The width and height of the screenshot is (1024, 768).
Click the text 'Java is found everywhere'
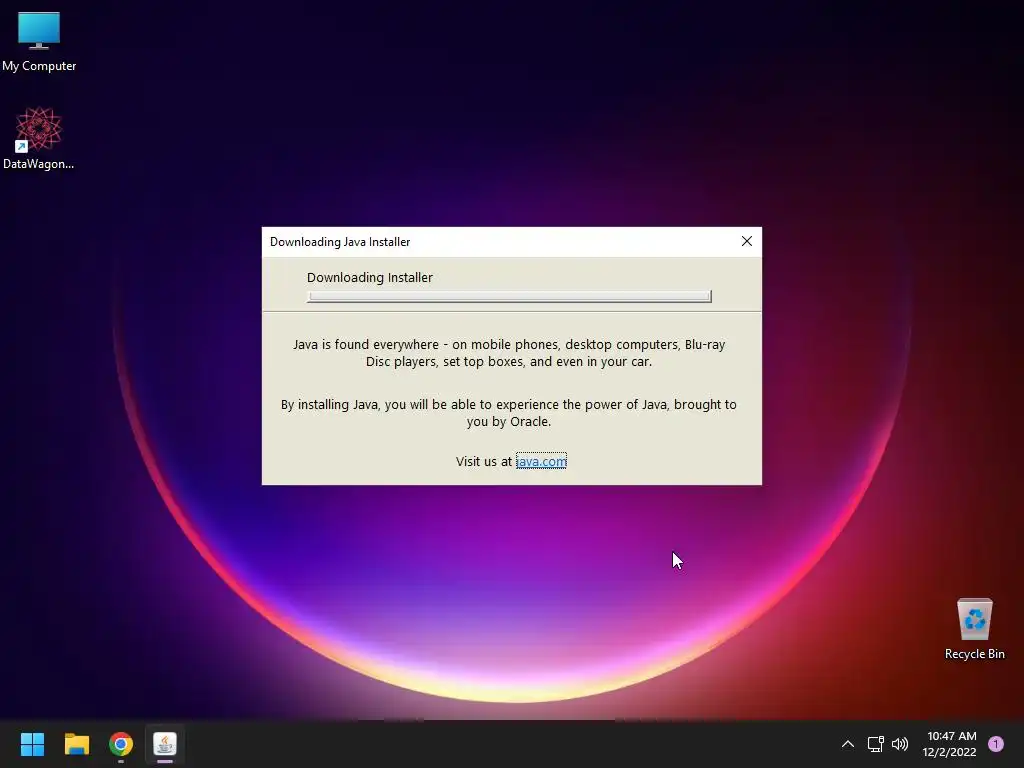[x=366, y=344]
